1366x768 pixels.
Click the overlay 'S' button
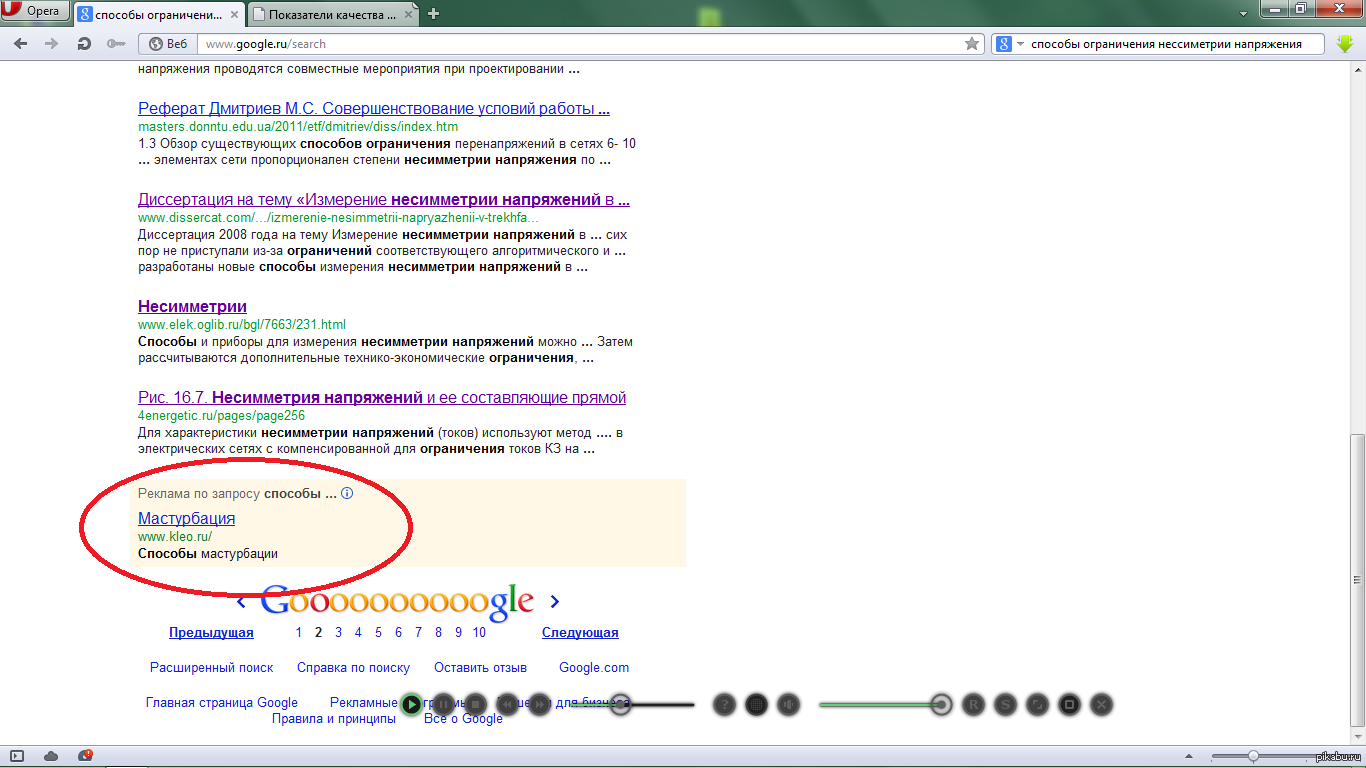1006,704
